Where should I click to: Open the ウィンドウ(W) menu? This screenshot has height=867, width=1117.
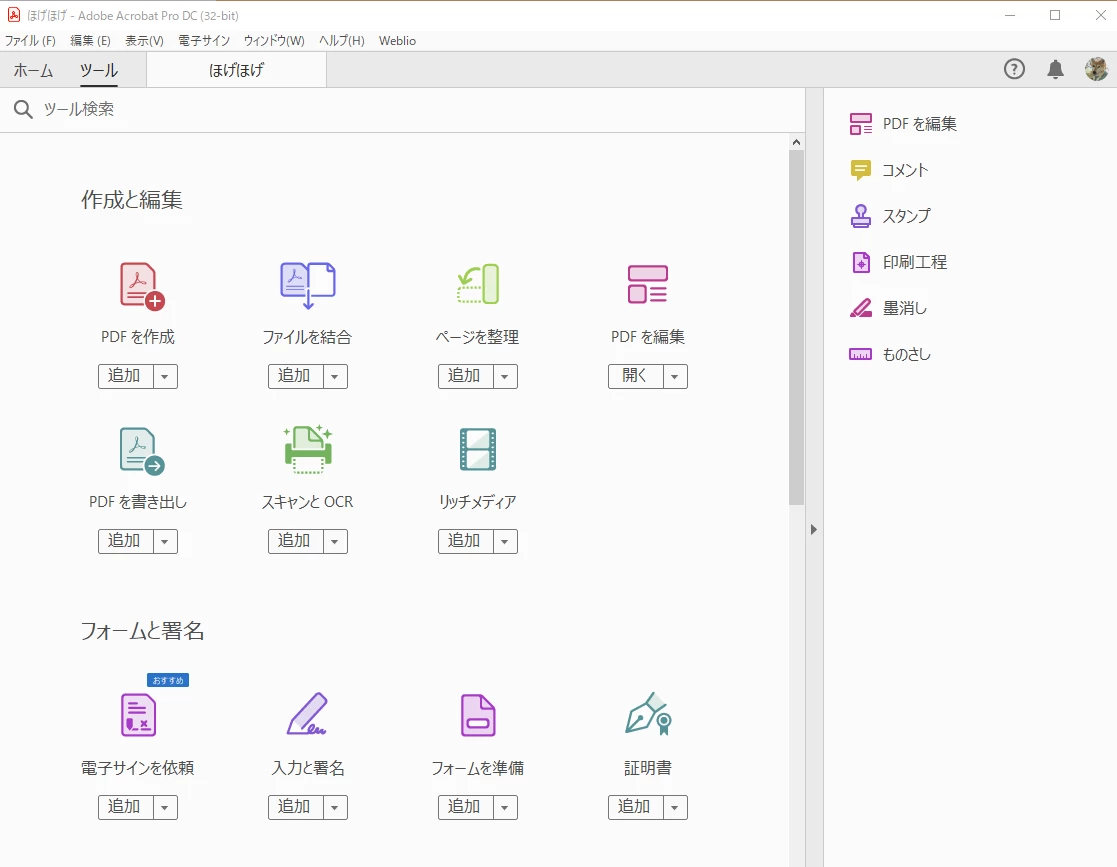(x=274, y=41)
